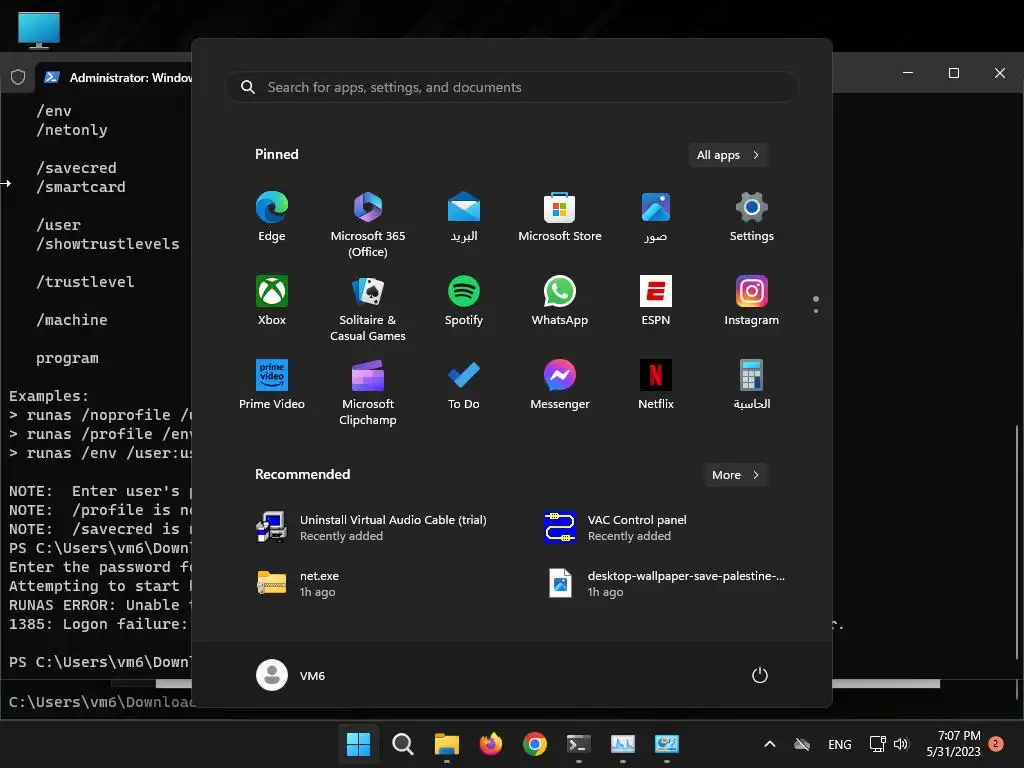
Task: Click the terminal horizontal scrollbar thumb
Action: point(886,684)
